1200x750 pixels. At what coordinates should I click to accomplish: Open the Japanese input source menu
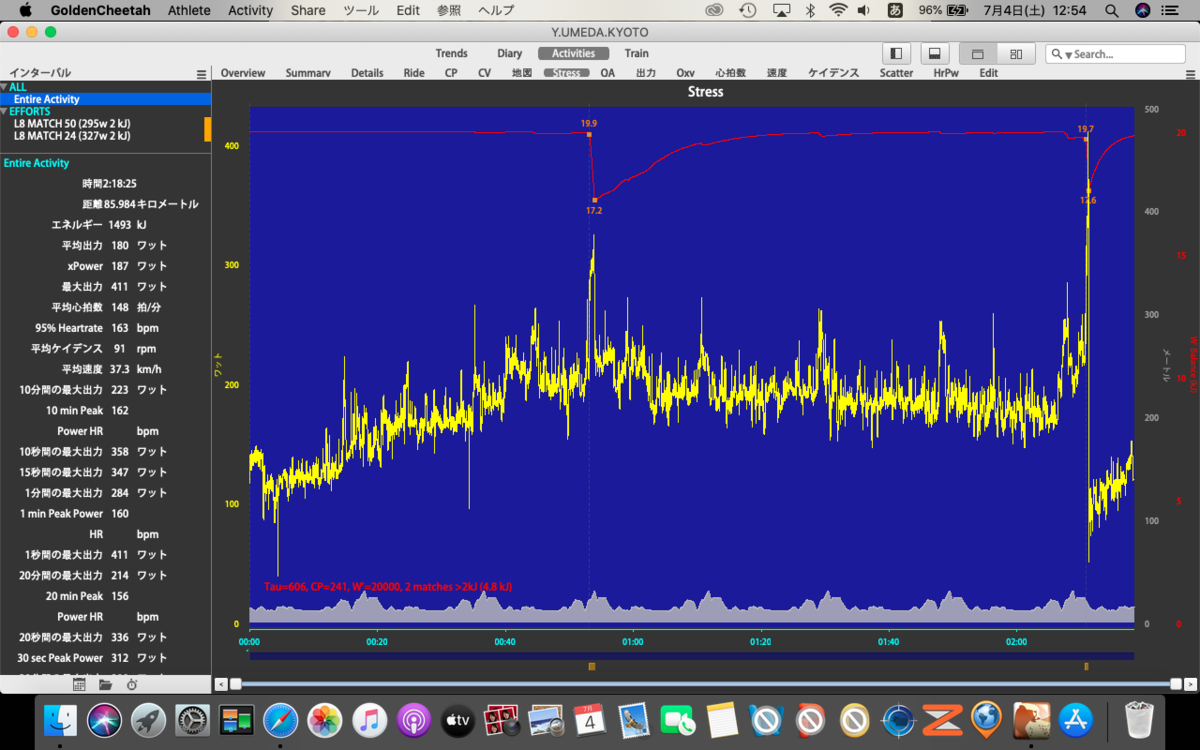click(x=893, y=10)
